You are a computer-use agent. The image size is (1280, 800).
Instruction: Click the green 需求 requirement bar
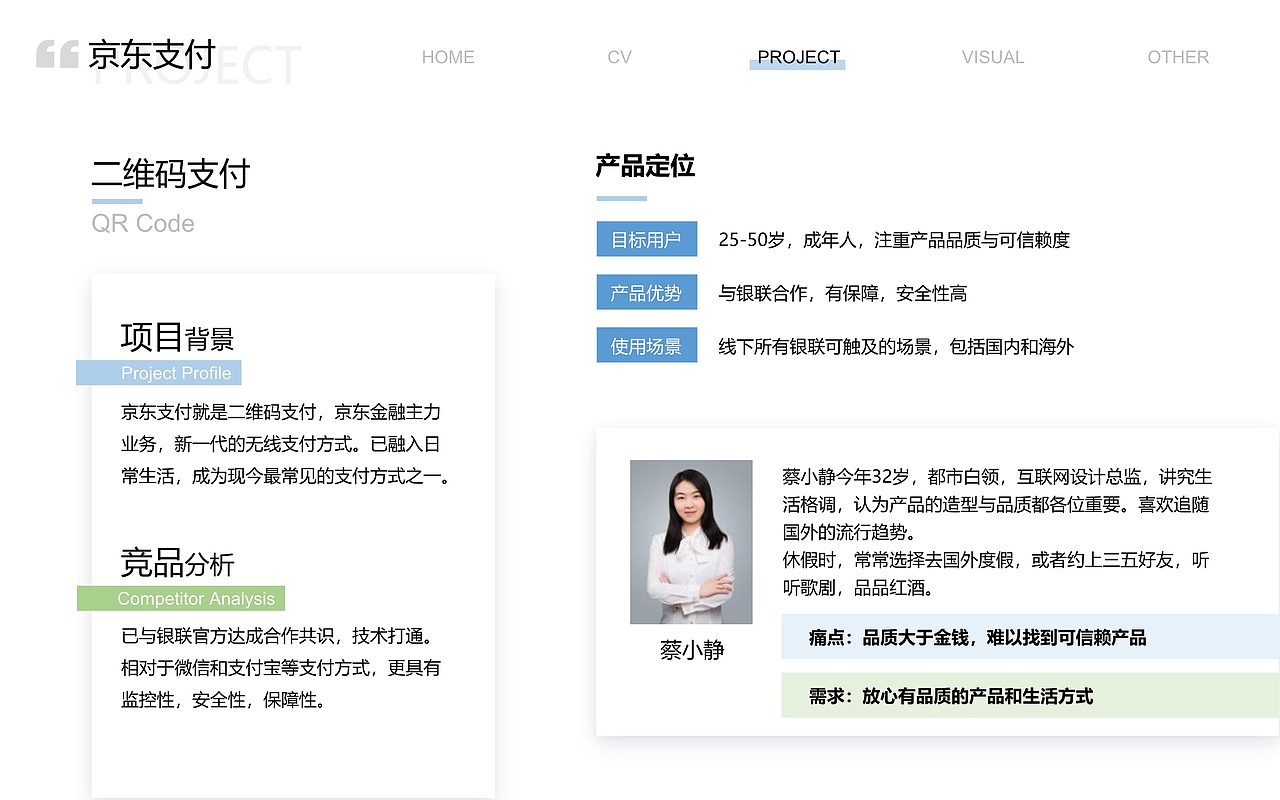click(x=1030, y=695)
